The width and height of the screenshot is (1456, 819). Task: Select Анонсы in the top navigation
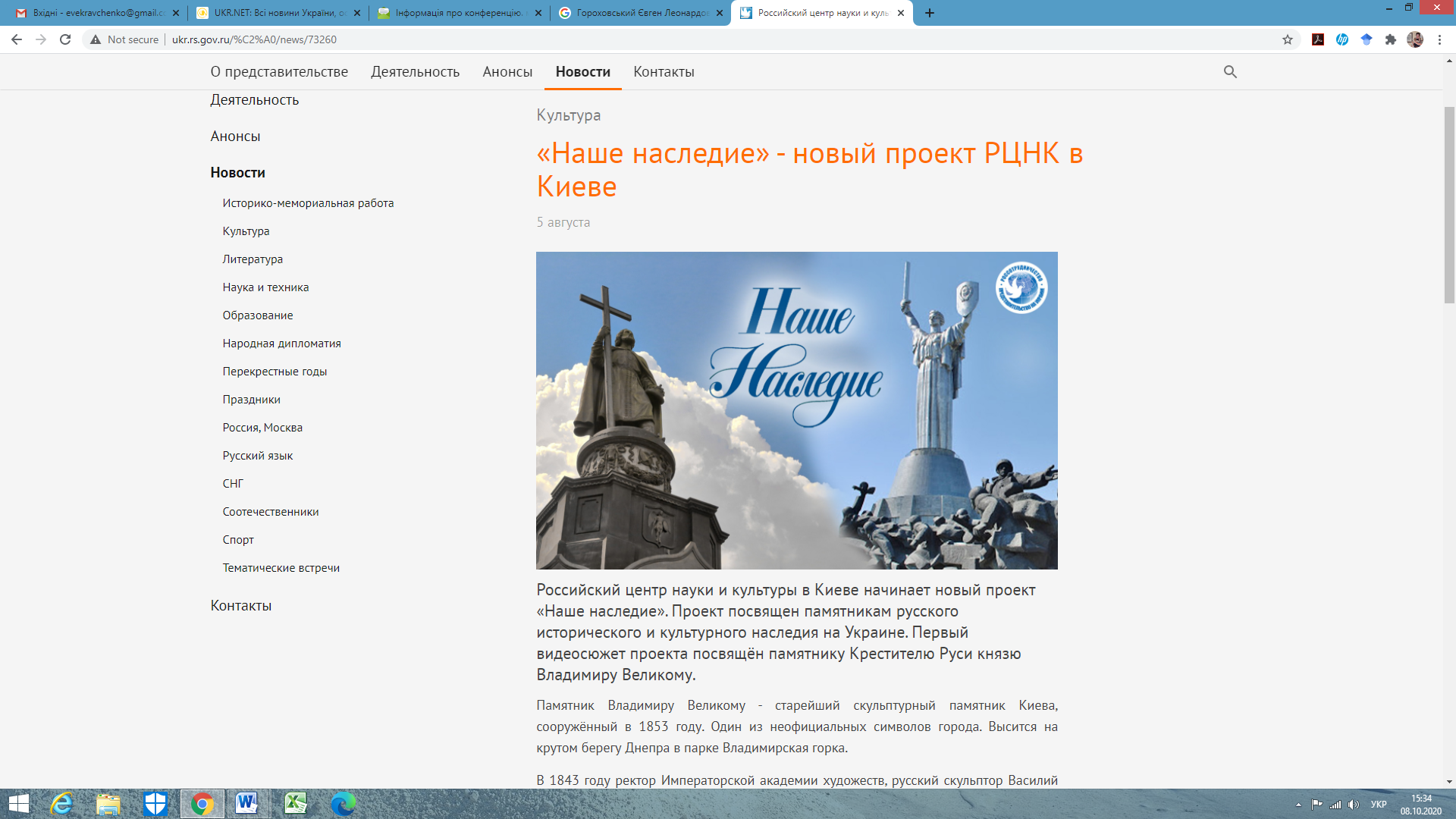pos(507,72)
